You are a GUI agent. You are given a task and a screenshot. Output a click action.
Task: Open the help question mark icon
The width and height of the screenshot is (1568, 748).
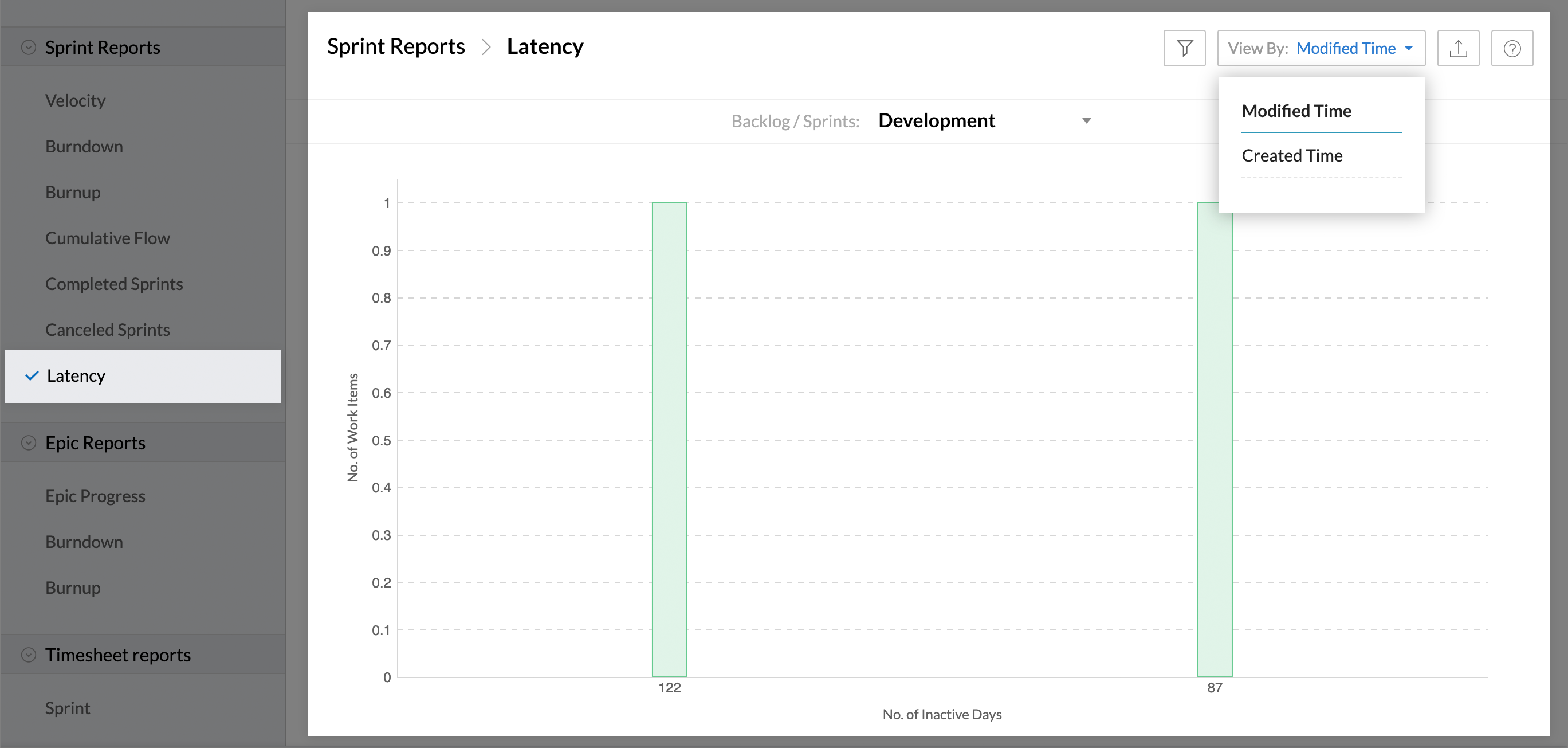[x=1512, y=48]
